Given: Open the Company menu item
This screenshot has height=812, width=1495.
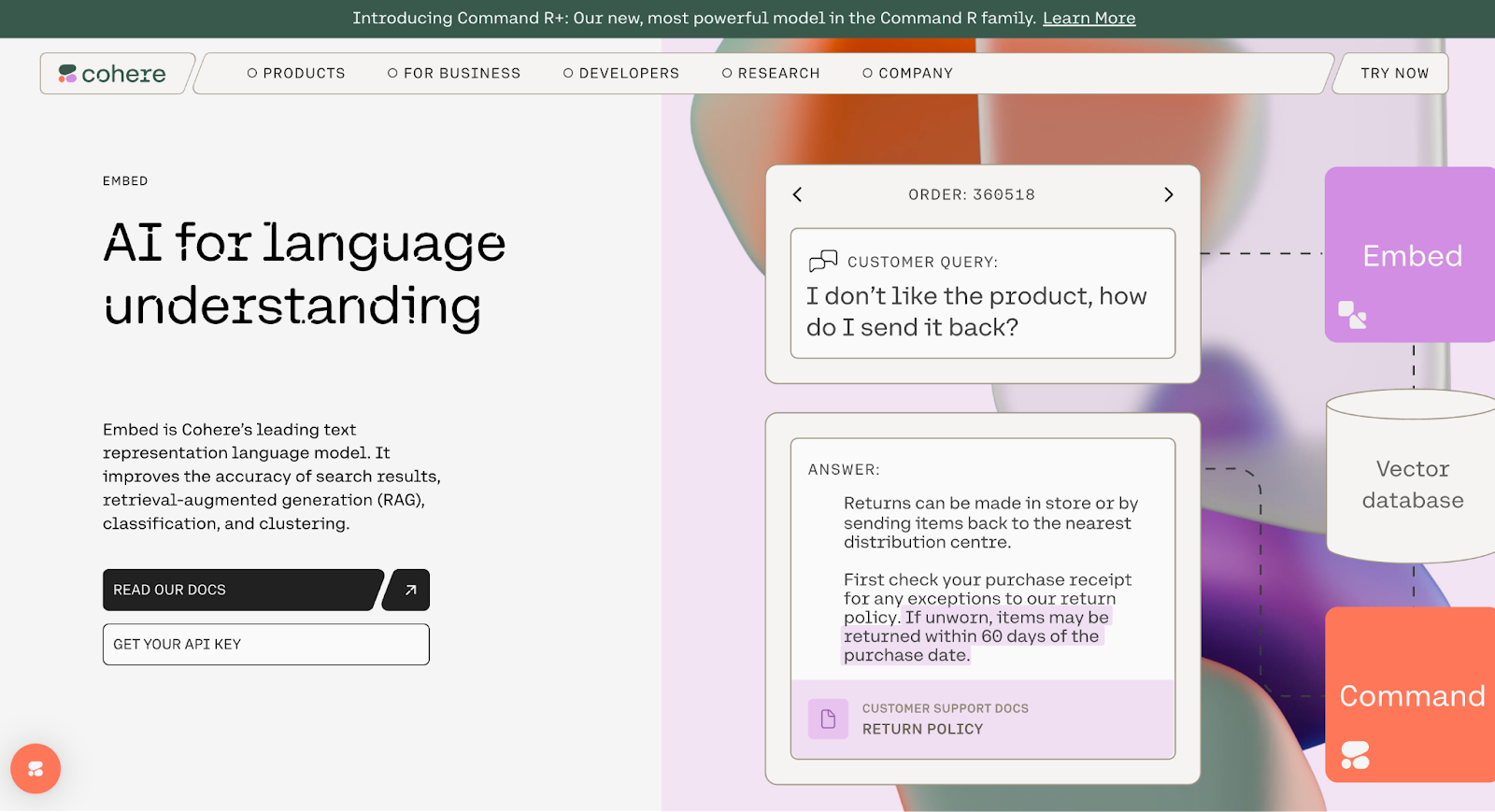Looking at the screenshot, I should [907, 73].
